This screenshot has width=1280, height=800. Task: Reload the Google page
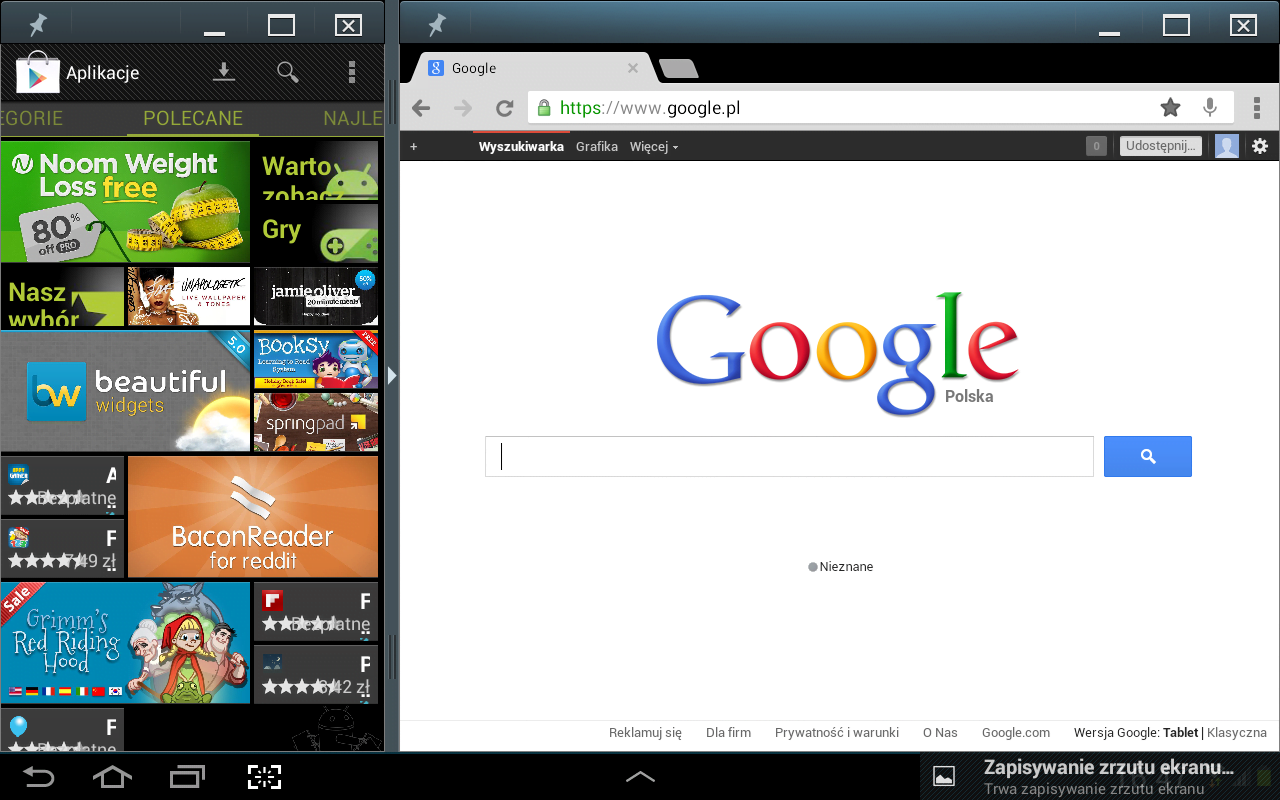[505, 108]
